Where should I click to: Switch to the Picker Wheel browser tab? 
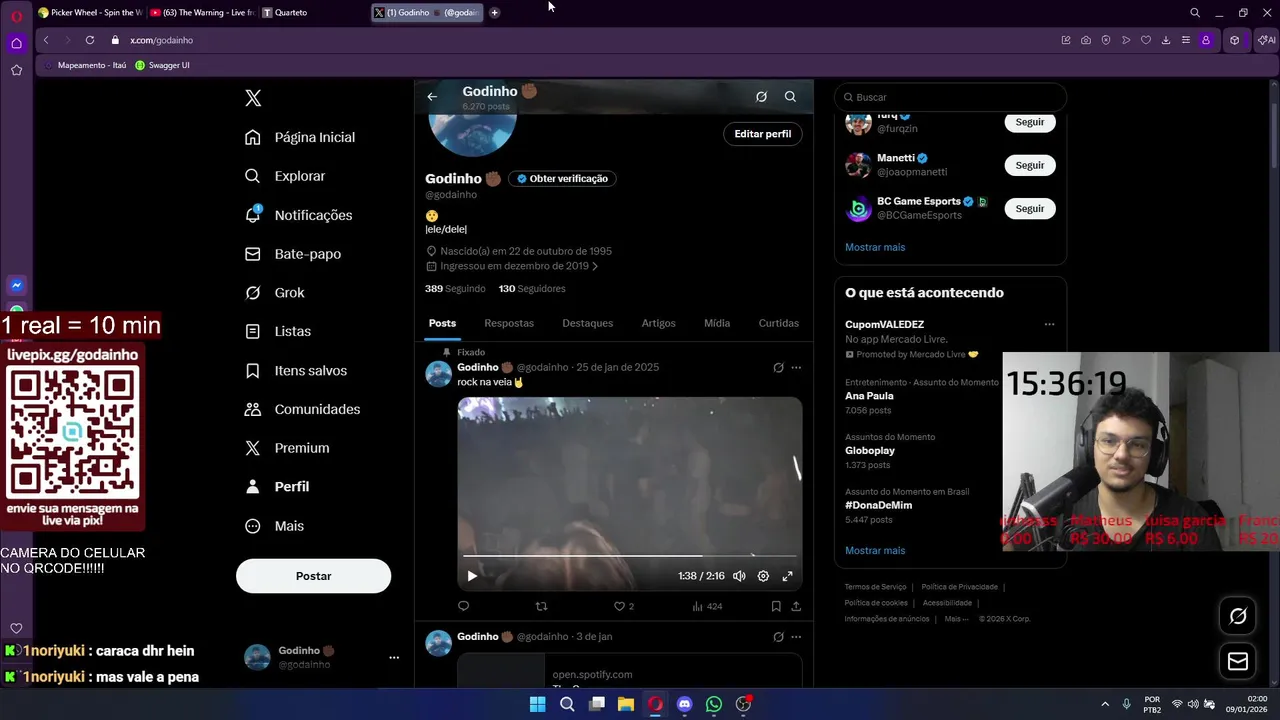coord(90,13)
